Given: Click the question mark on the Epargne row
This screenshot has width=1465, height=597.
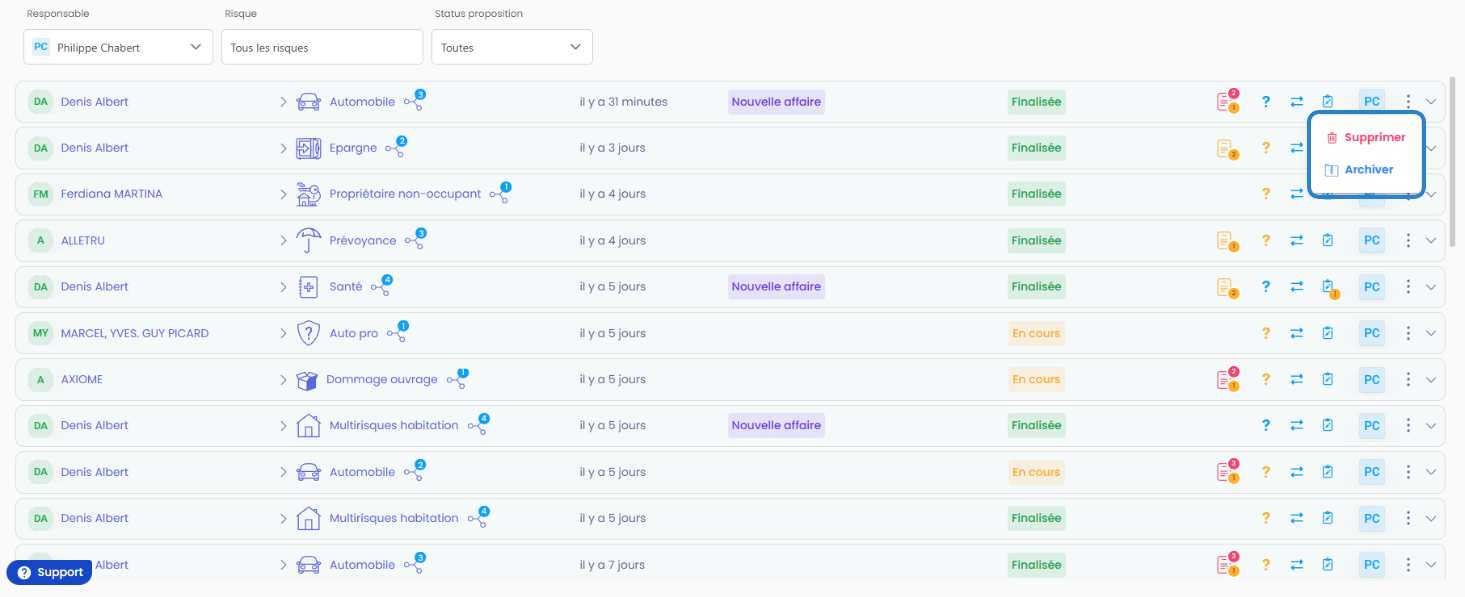Looking at the screenshot, I should tap(1265, 148).
